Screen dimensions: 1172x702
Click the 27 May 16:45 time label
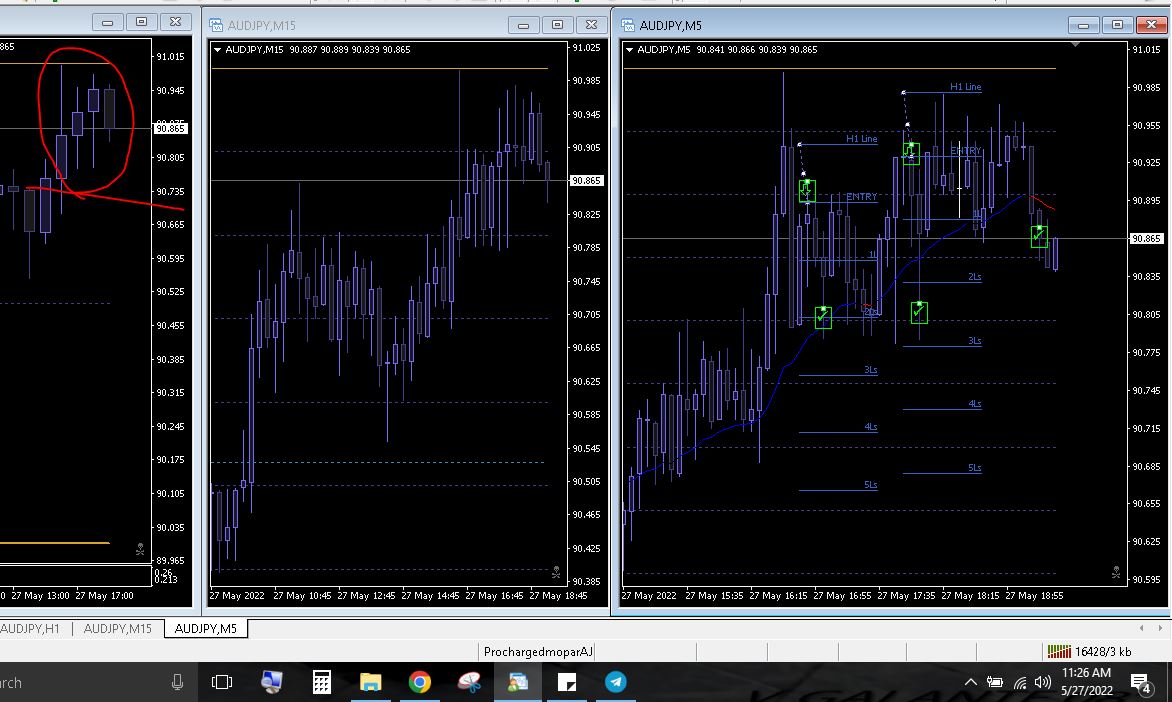[495, 596]
